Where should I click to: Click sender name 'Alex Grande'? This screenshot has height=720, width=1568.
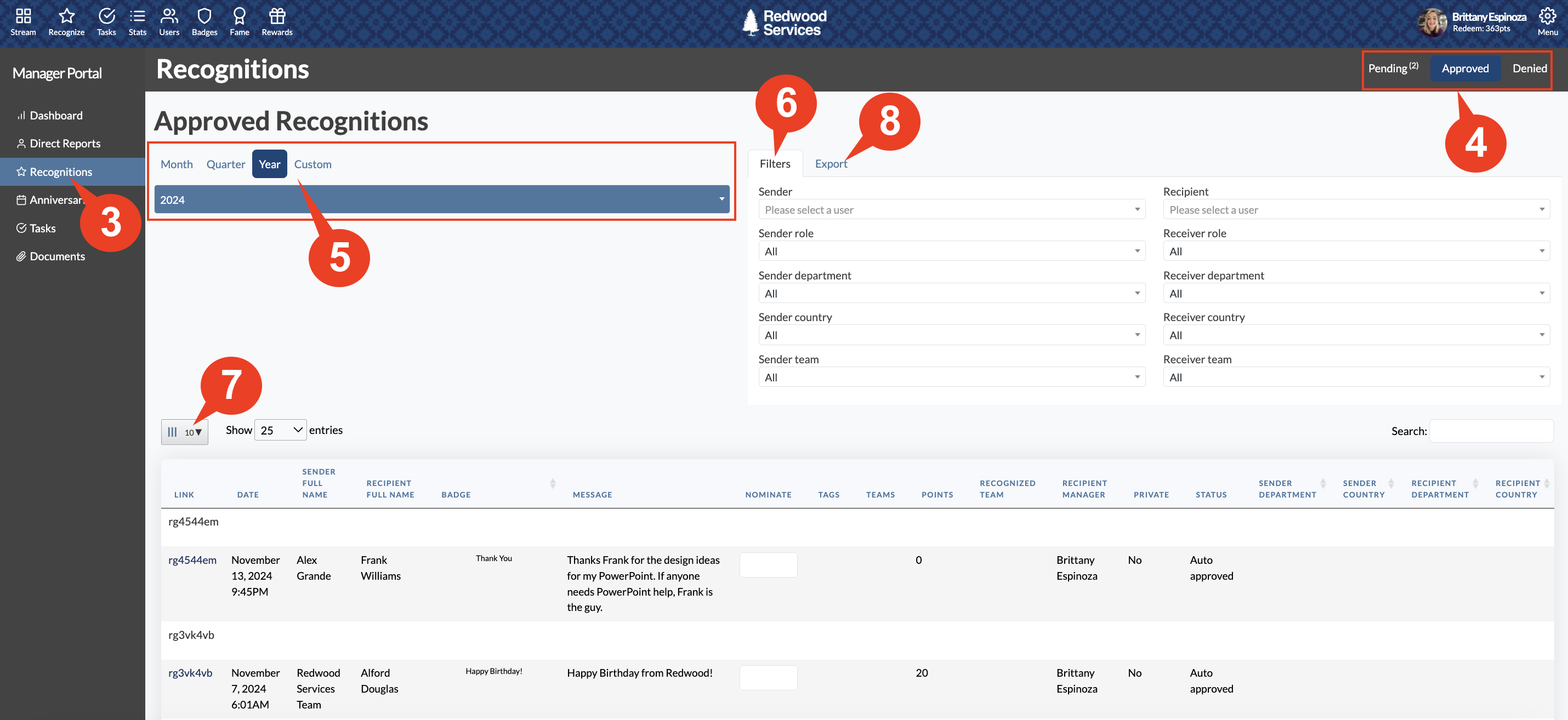point(314,568)
